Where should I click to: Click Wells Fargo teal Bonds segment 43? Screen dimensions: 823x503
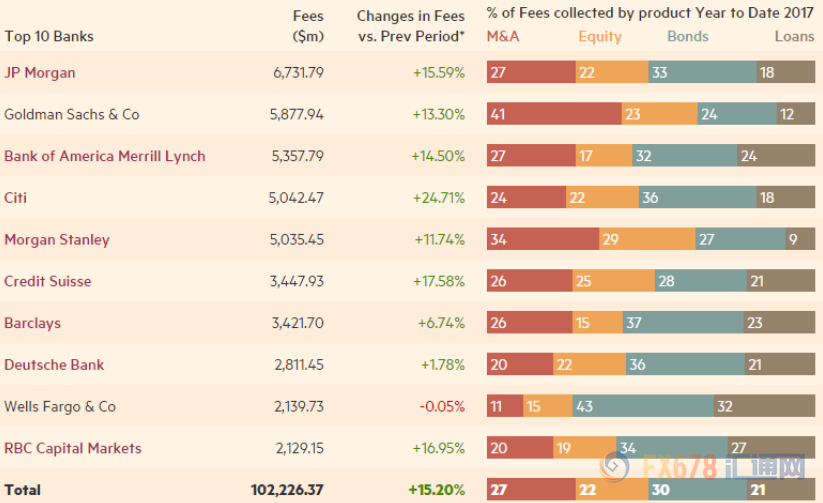(x=643, y=406)
